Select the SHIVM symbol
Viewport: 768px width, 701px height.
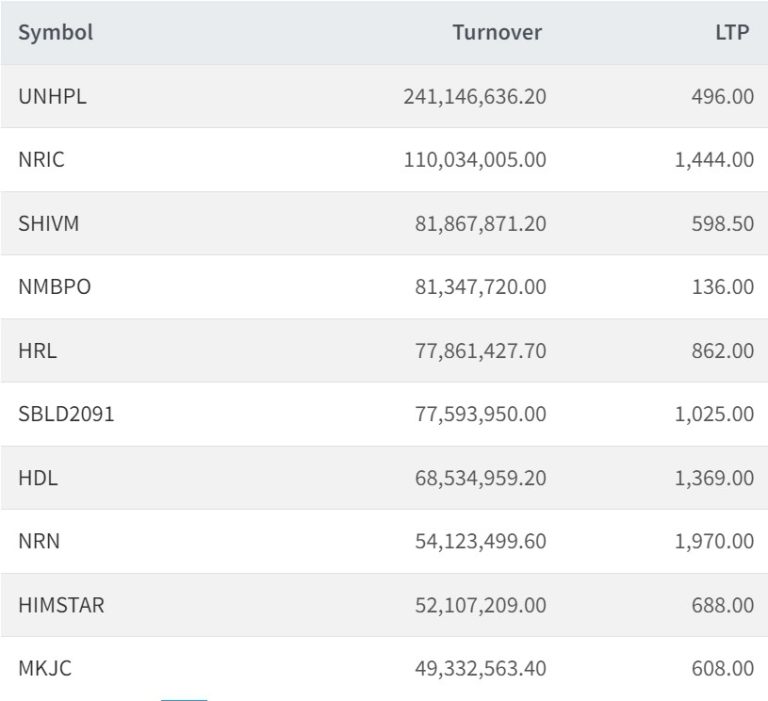point(49,223)
